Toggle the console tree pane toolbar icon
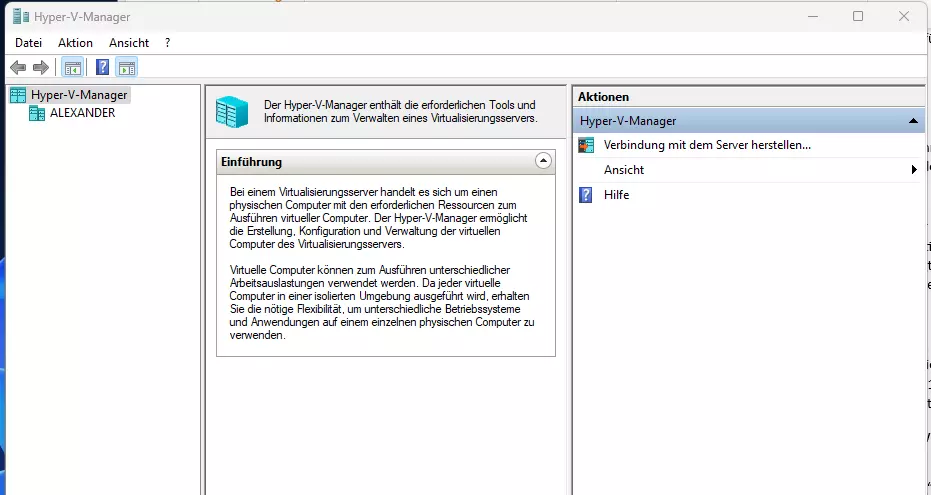The height and width of the screenshot is (495, 931). (72, 67)
